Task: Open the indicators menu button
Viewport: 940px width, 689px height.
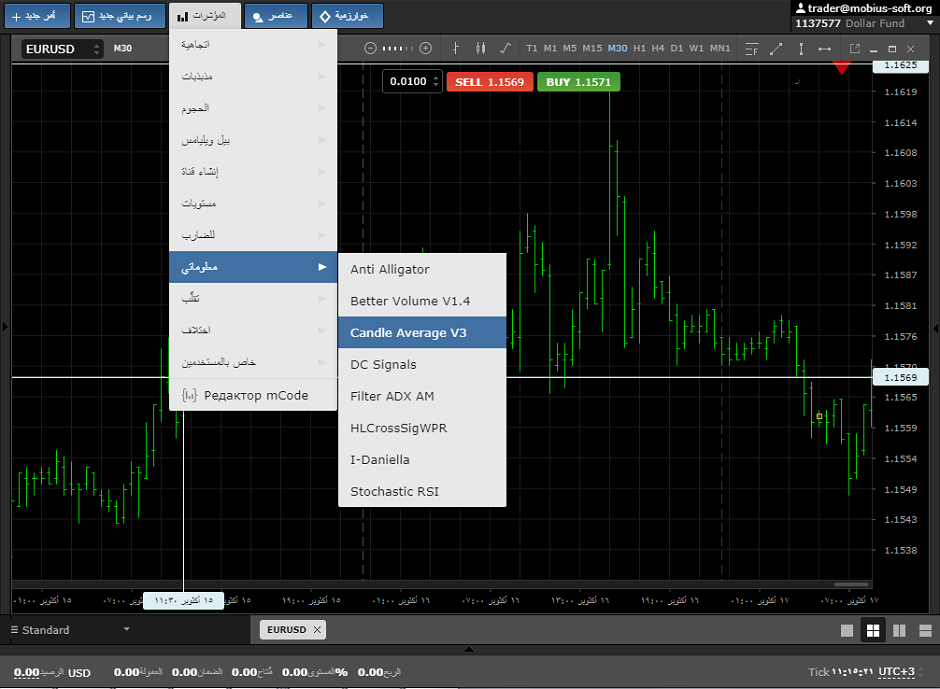Action: [205, 16]
